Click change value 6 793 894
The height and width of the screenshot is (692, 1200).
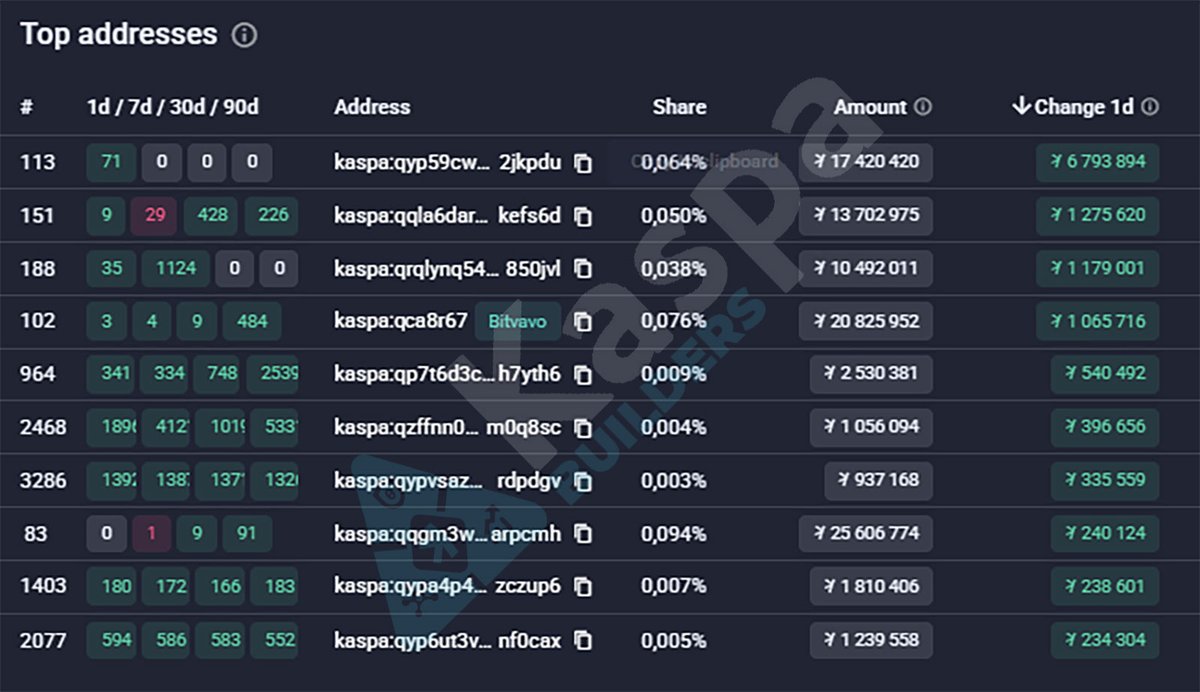tap(1098, 162)
